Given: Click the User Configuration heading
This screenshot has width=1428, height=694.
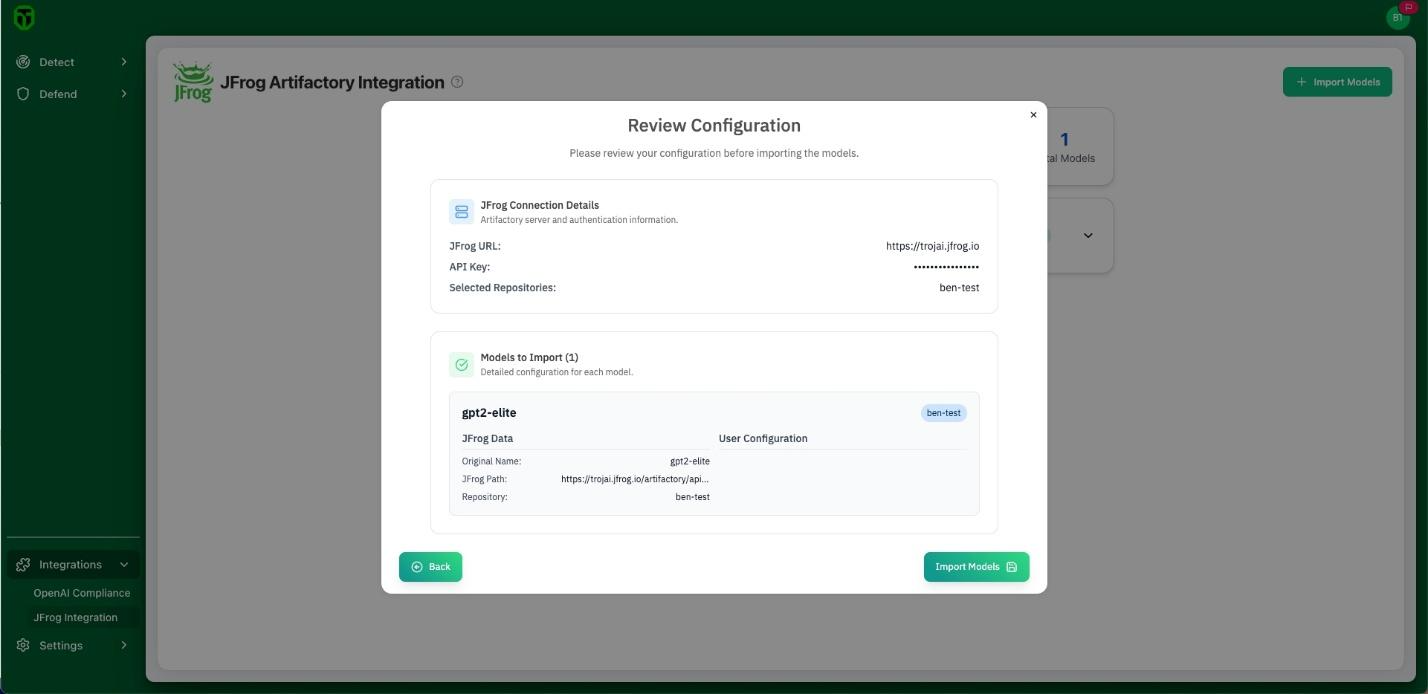Looking at the screenshot, I should click(763, 439).
